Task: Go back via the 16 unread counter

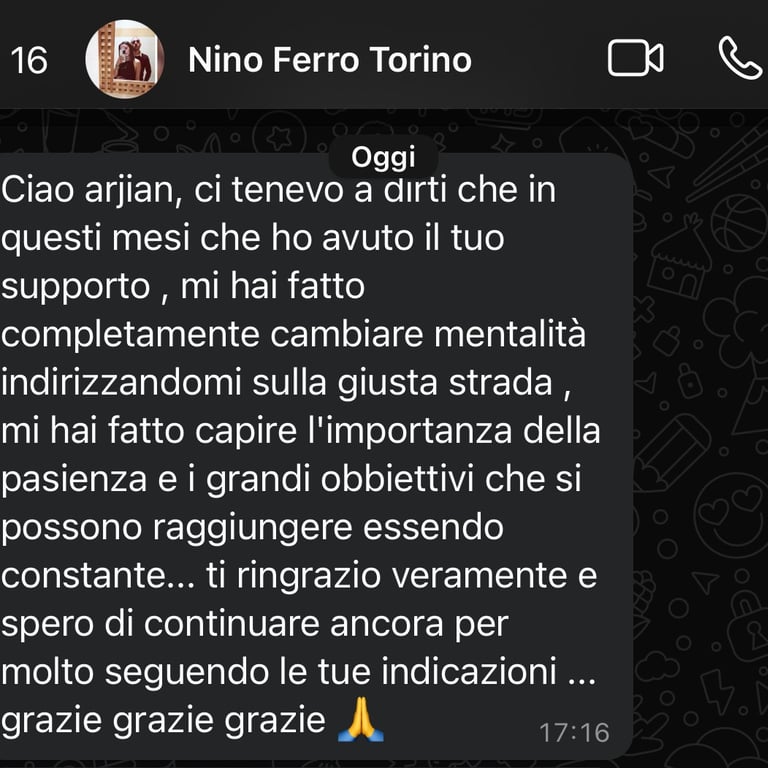Action: tap(29, 61)
